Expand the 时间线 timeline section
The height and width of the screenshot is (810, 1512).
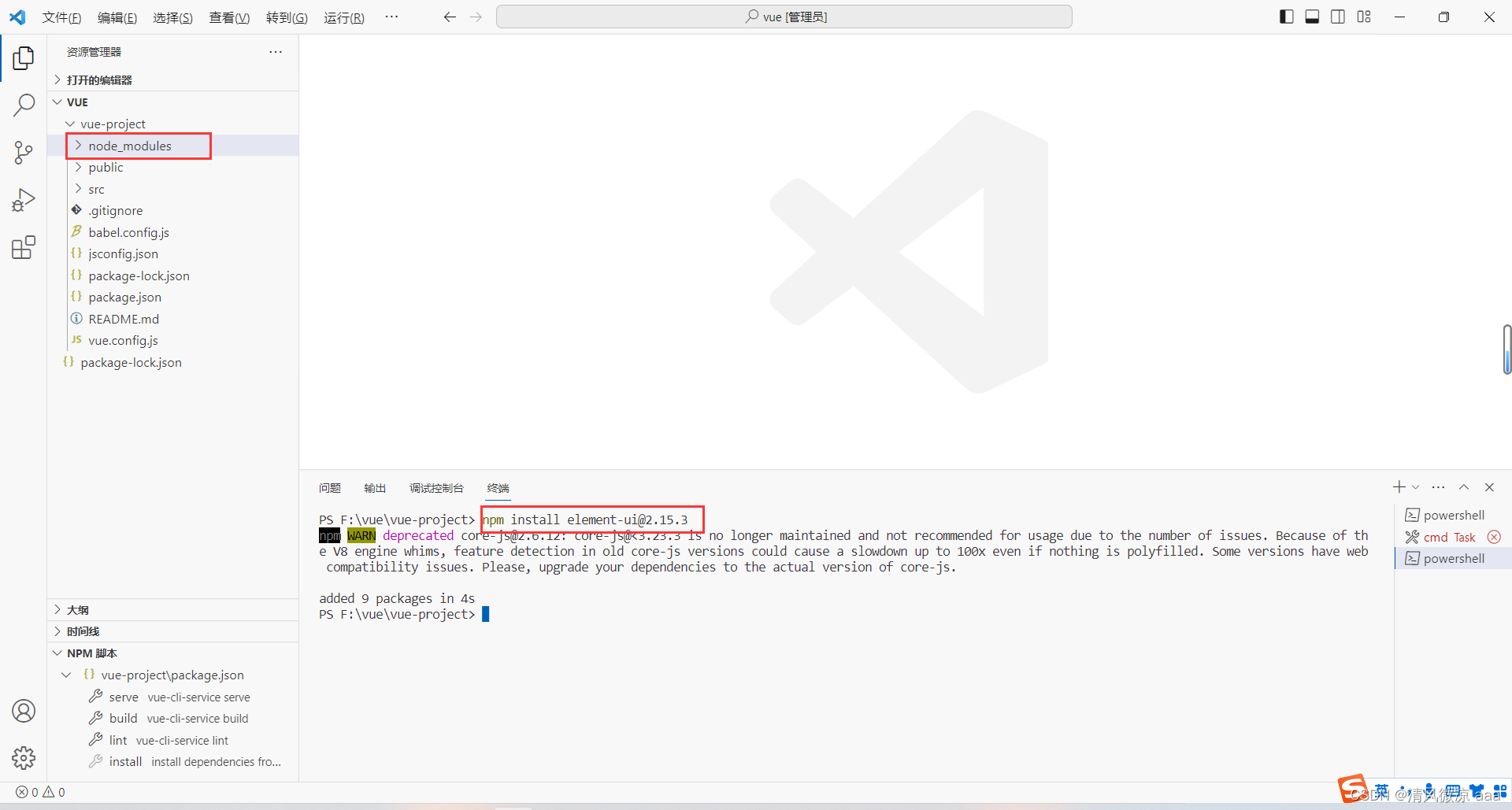click(173, 631)
